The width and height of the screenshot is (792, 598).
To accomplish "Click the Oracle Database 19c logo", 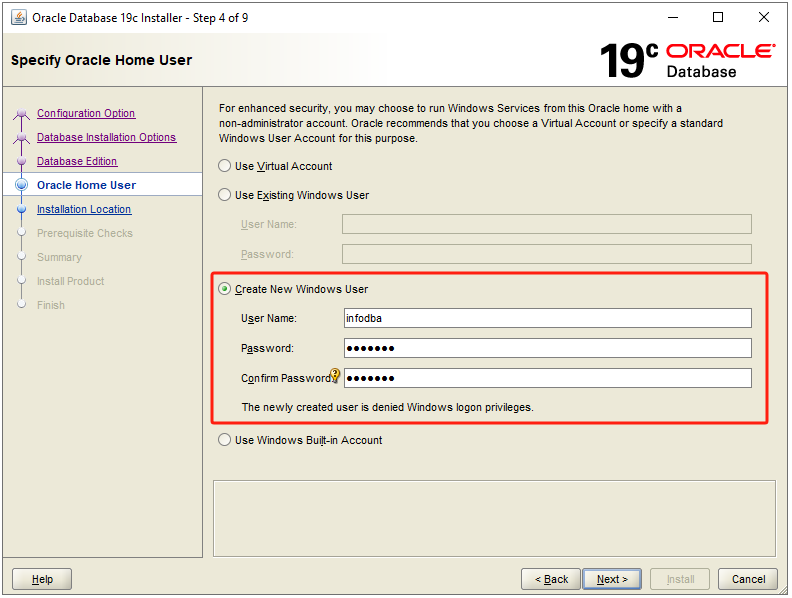I will [x=687, y=60].
